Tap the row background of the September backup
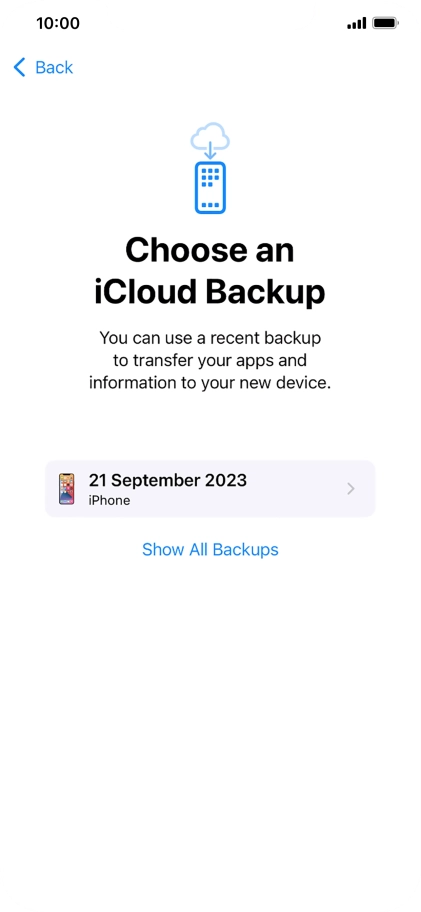421x912 pixels. pos(210,489)
